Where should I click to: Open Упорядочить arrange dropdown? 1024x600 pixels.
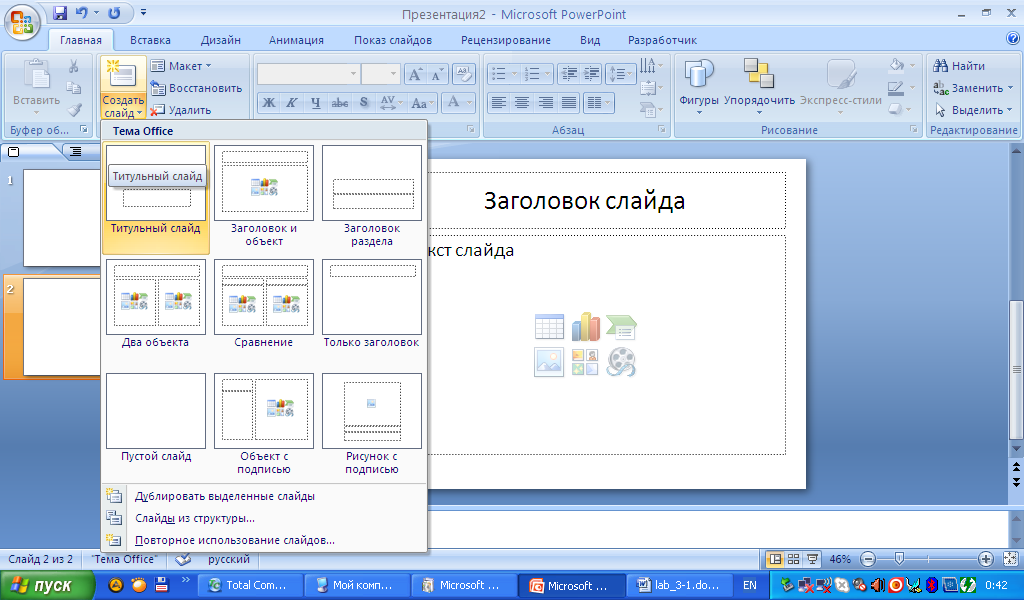click(x=759, y=87)
